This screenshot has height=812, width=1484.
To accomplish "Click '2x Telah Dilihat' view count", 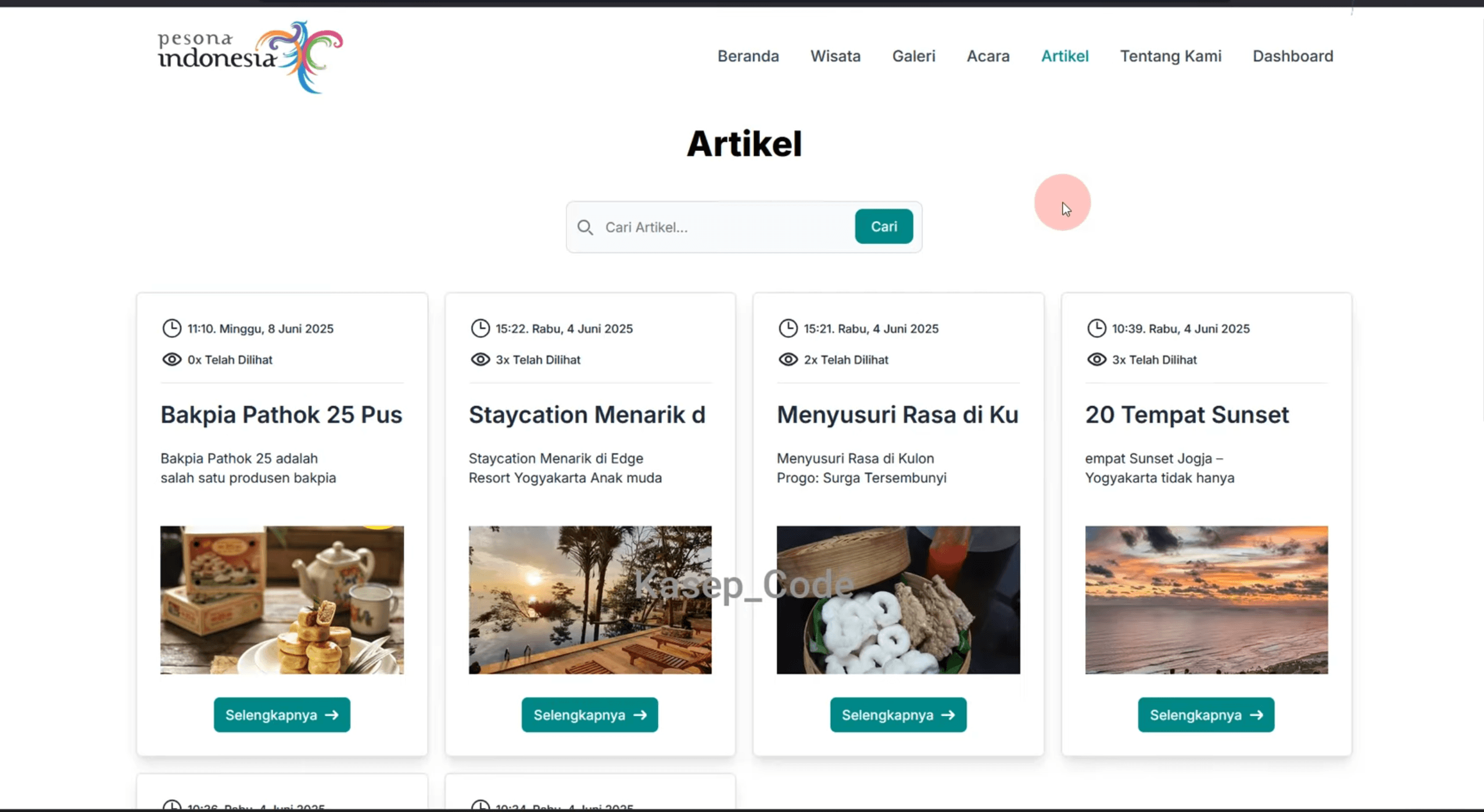I will point(846,360).
